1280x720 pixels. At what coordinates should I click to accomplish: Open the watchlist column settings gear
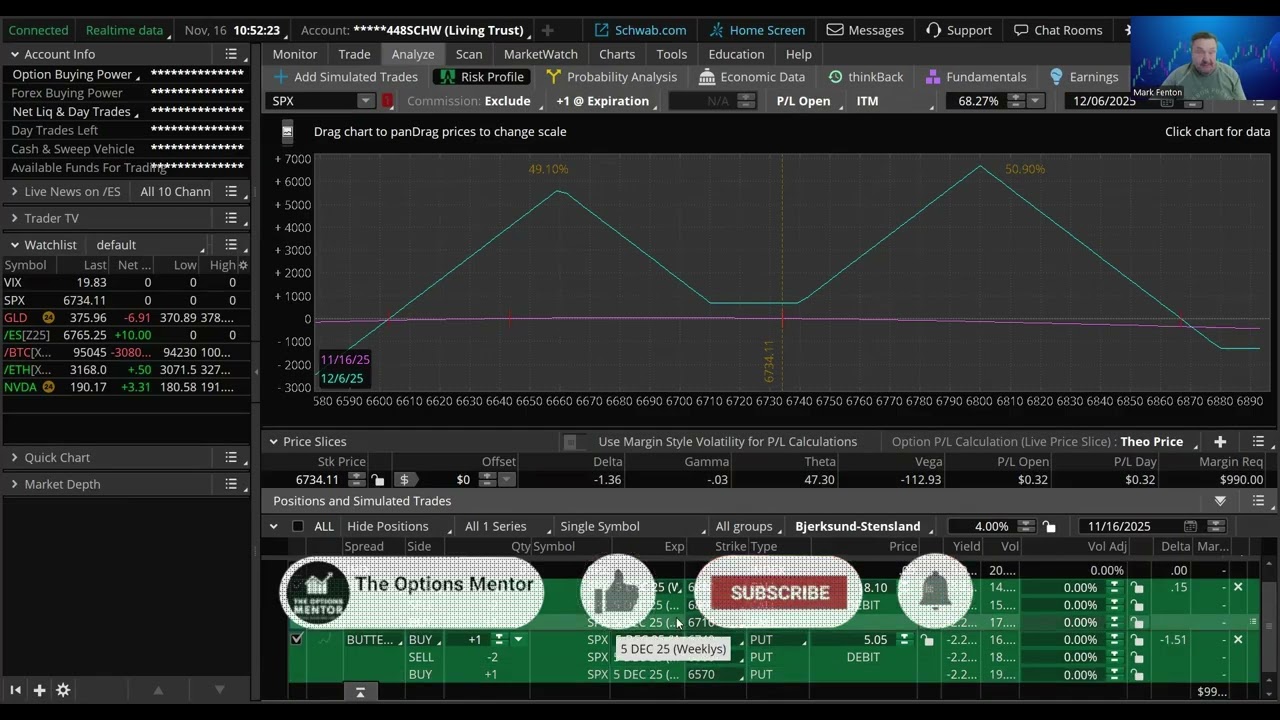pyautogui.click(x=243, y=265)
